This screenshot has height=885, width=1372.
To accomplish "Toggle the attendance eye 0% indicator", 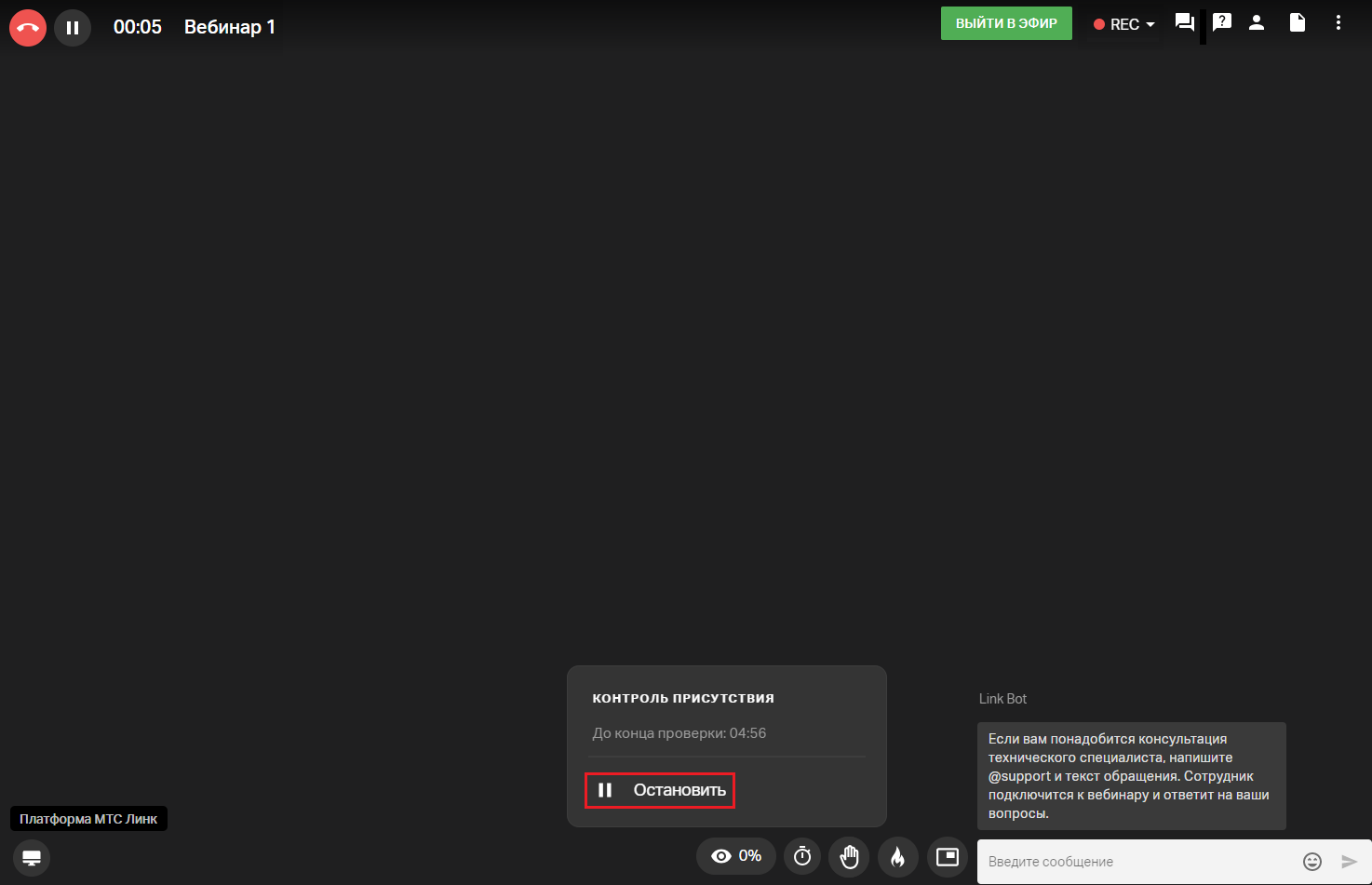I will tap(736, 856).
